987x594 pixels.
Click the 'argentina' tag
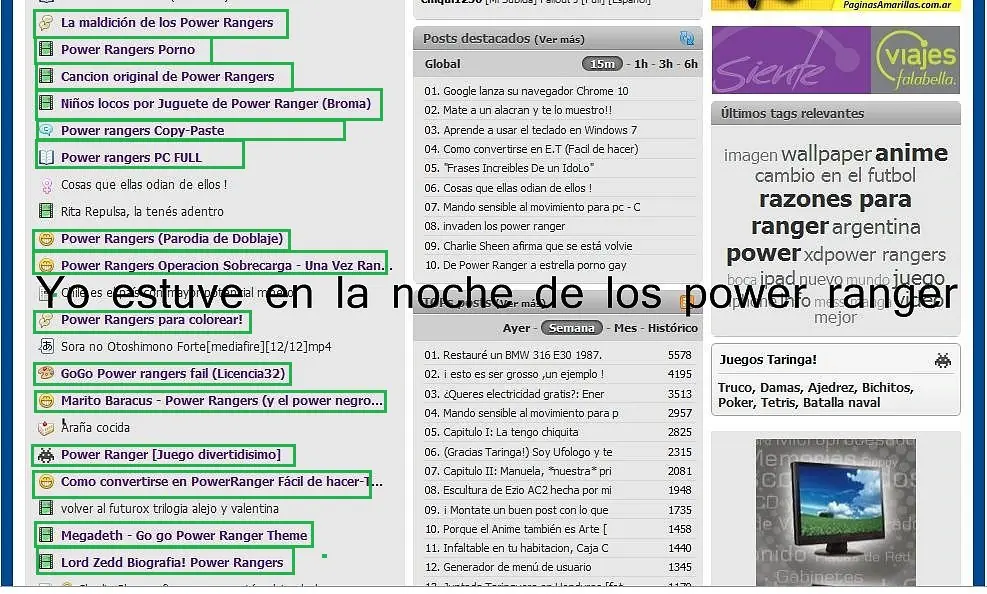tap(876, 227)
